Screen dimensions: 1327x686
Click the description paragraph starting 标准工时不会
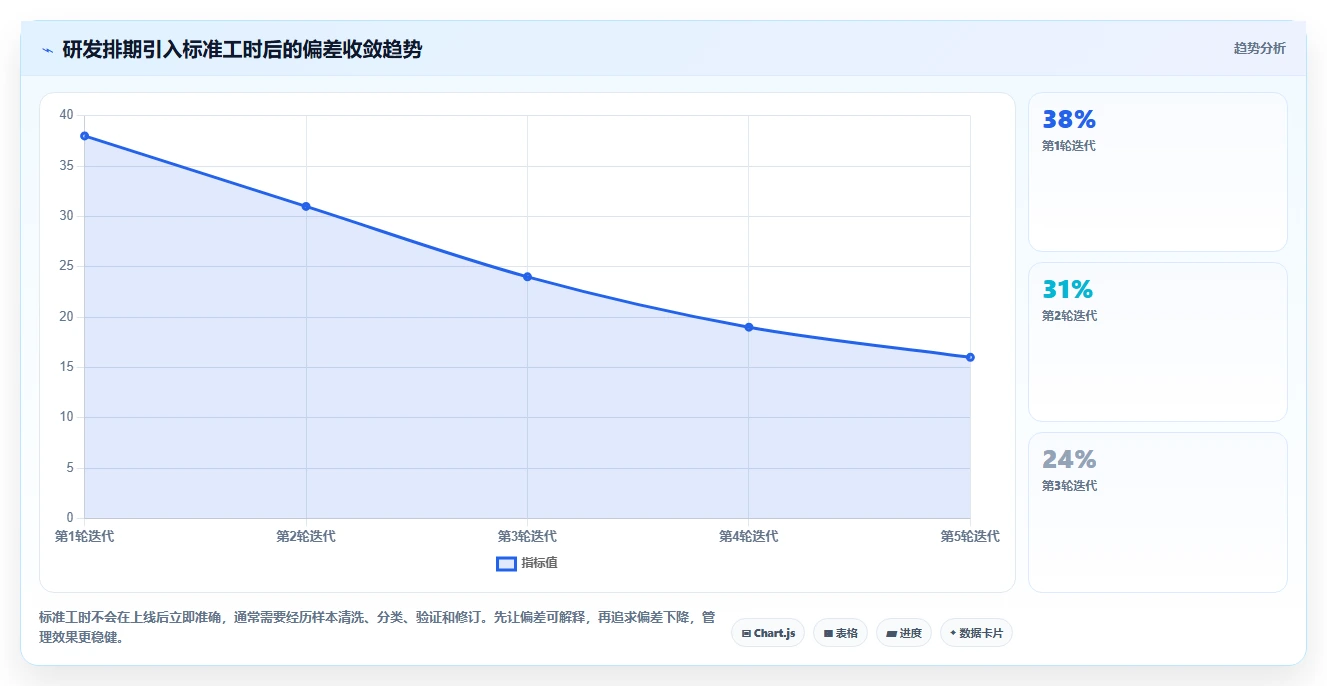click(x=377, y=628)
